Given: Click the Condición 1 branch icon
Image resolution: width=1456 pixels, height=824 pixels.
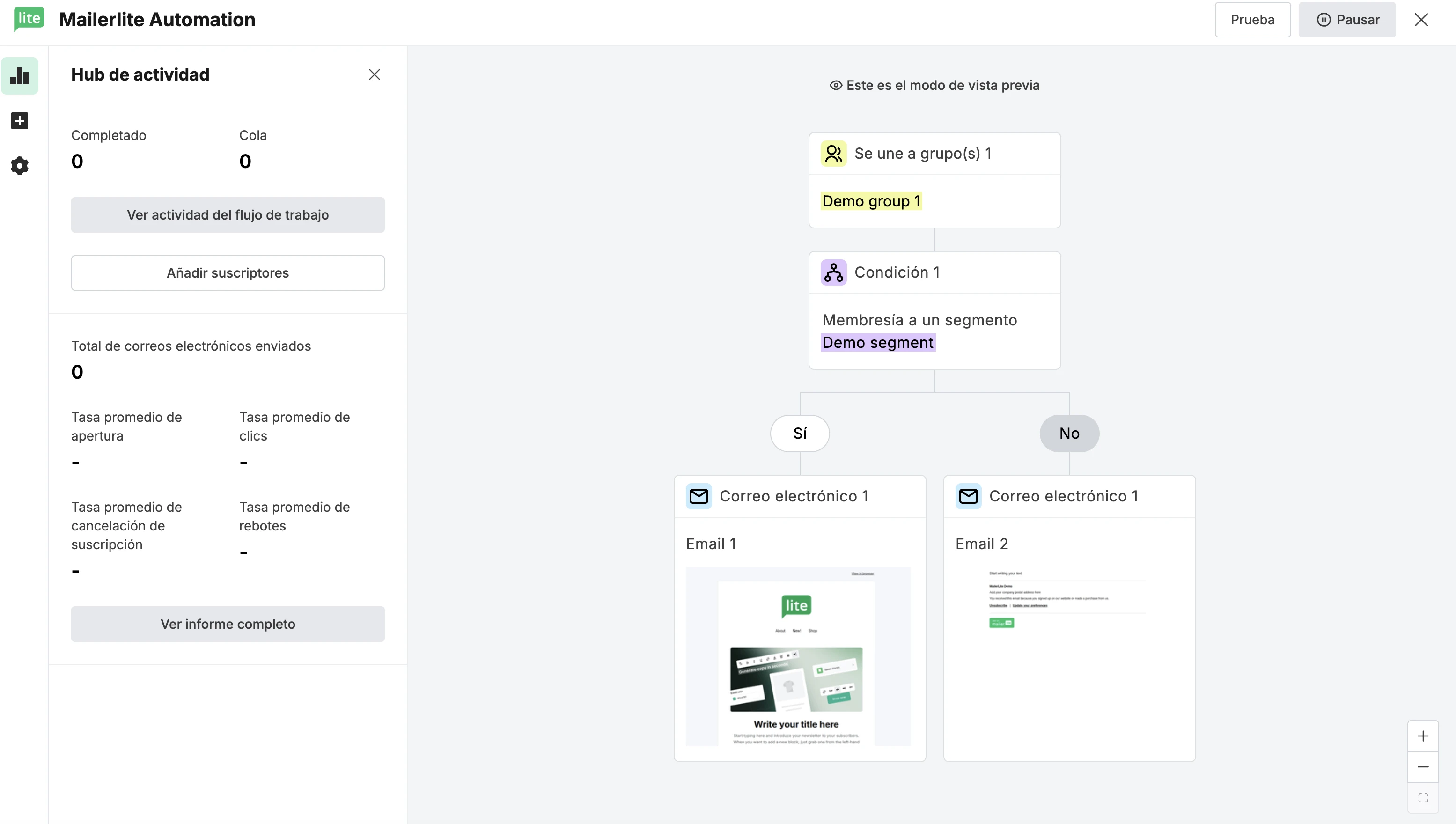Looking at the screenshot, I should coord(833,272).
